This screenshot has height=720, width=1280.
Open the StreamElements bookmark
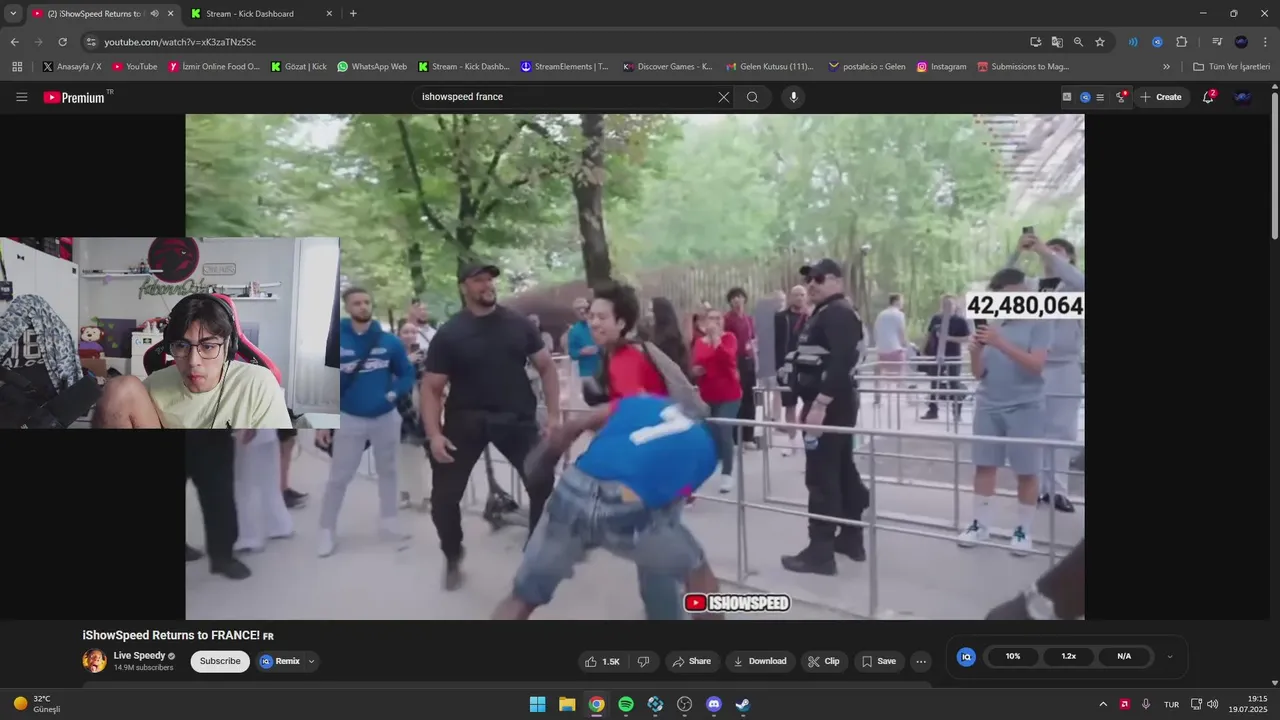[564, 67]
